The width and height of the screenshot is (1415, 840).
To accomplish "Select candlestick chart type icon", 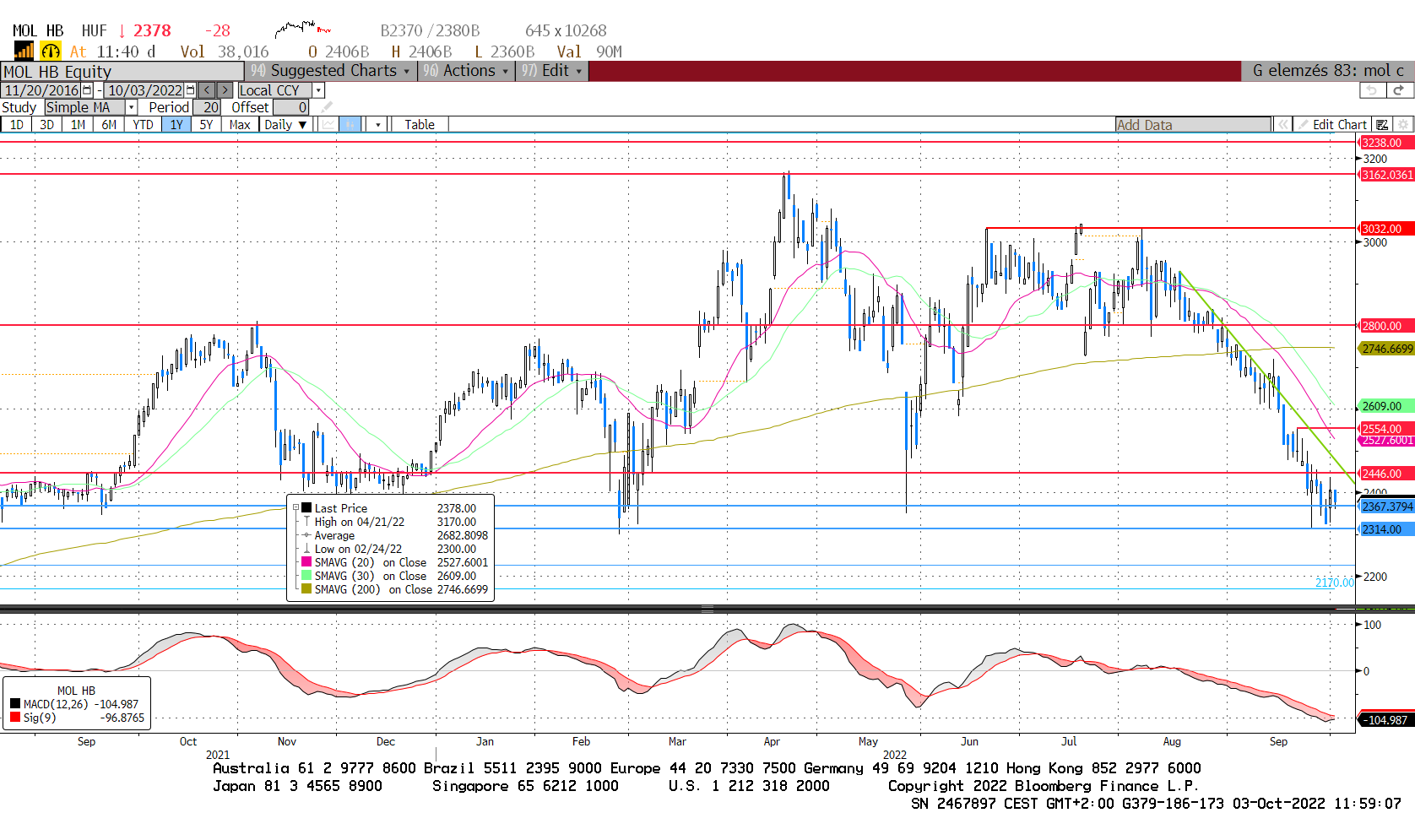I will (350, 124).
